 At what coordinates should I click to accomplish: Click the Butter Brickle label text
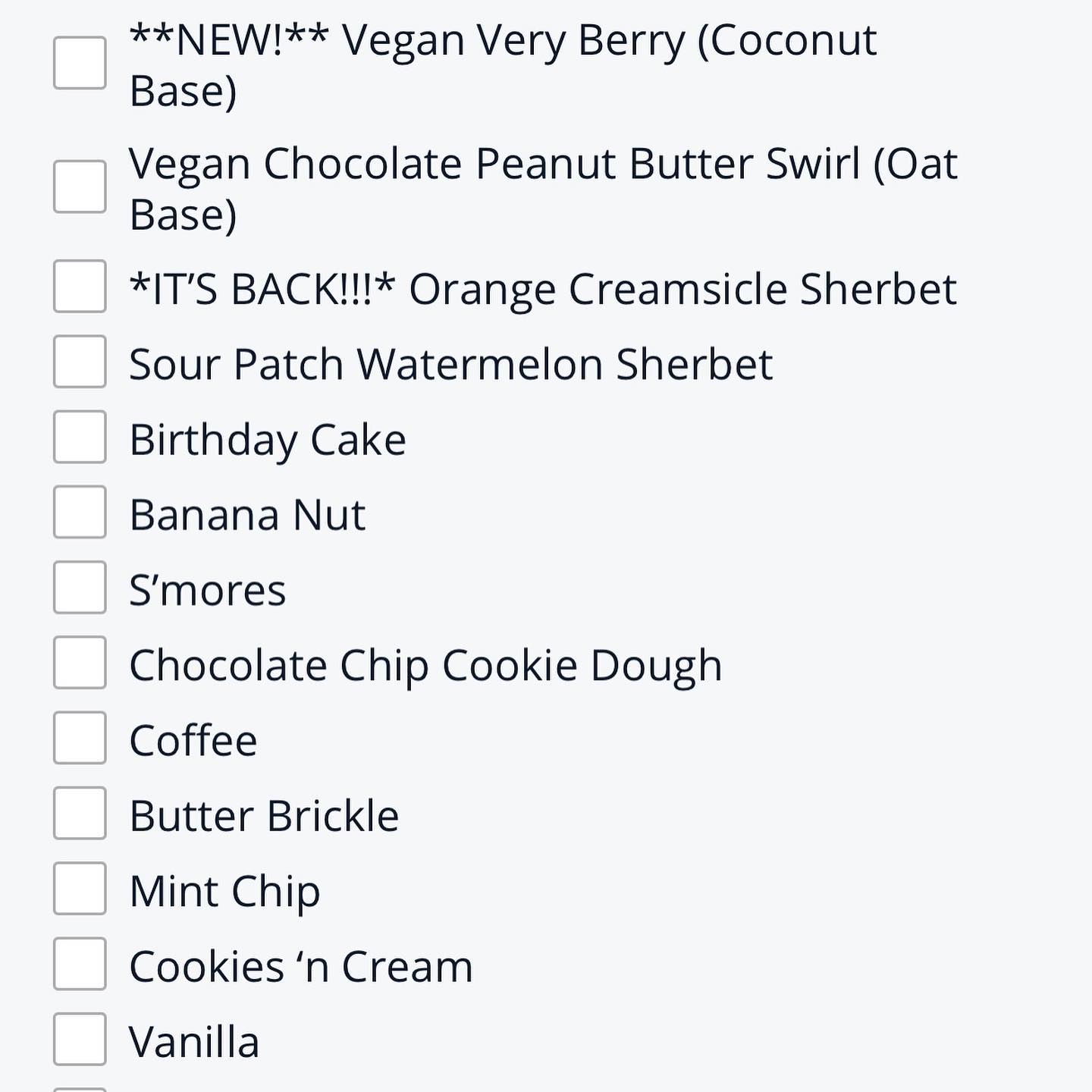264,816
